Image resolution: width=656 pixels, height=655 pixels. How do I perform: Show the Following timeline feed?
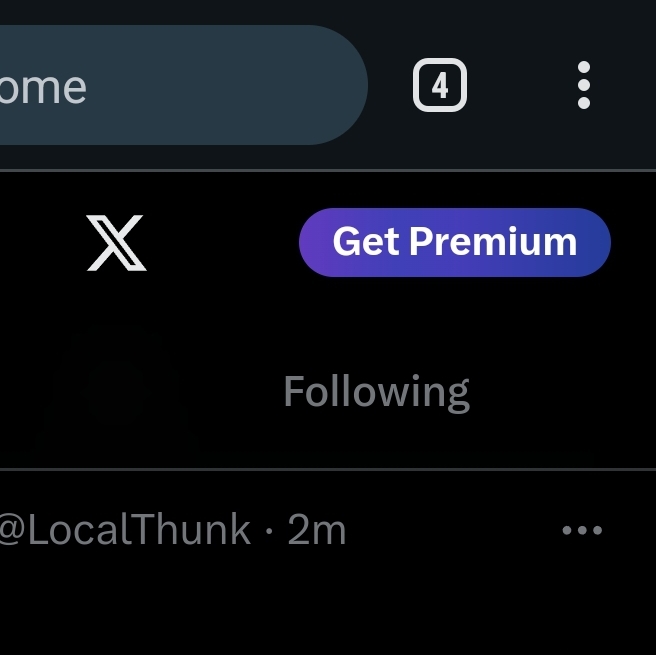(376, 391)
